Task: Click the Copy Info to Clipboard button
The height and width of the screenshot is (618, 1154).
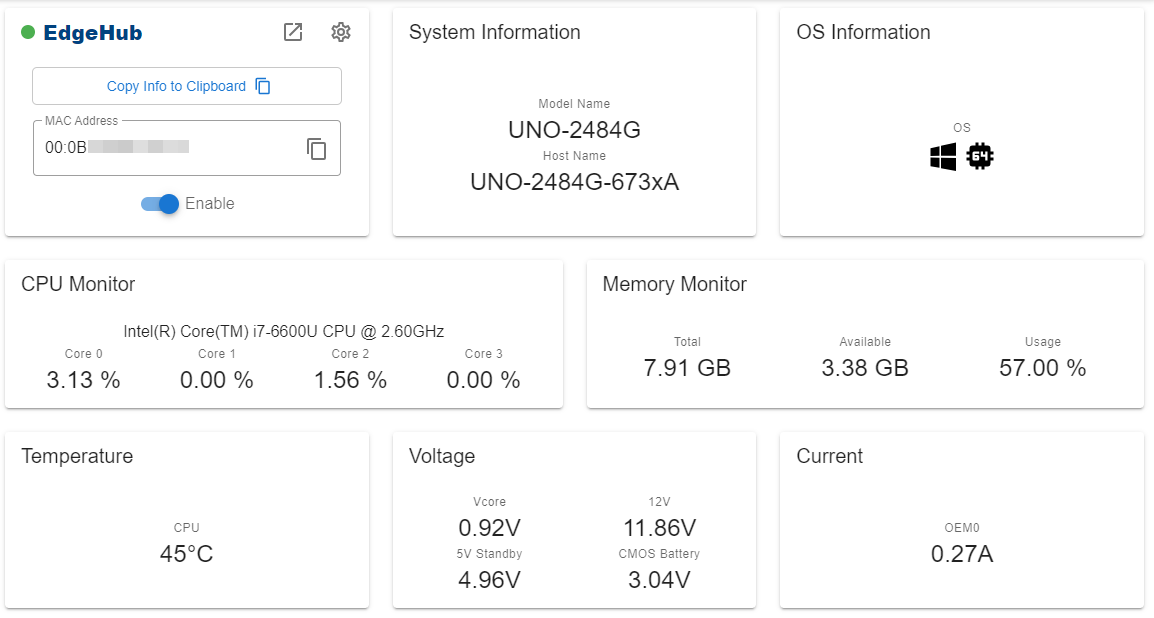Action: pyautogui.click(x=186, y=86)
